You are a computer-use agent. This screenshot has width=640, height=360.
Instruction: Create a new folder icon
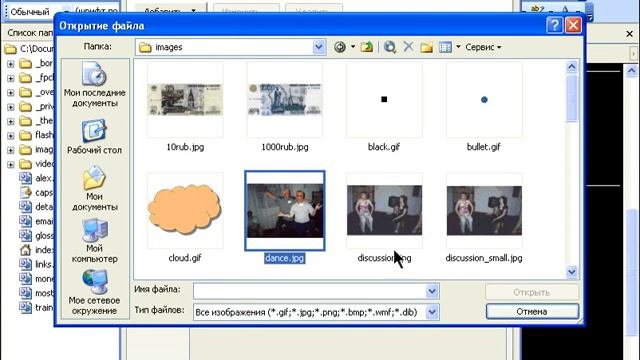pos(426,47)
